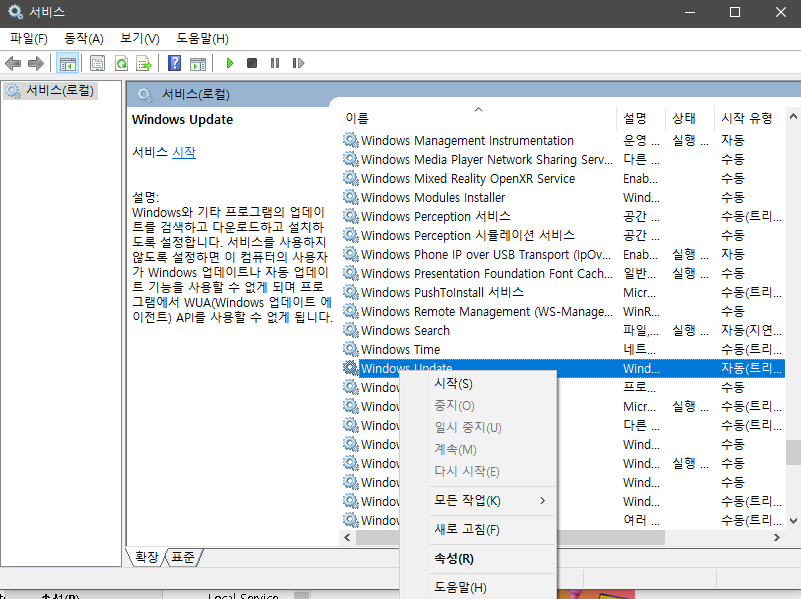Viewport: 801px width, 599px height.
Task: Open the 도움말(H) menu in menu bar
Action: pyautogui.click(x=202, y=39)
